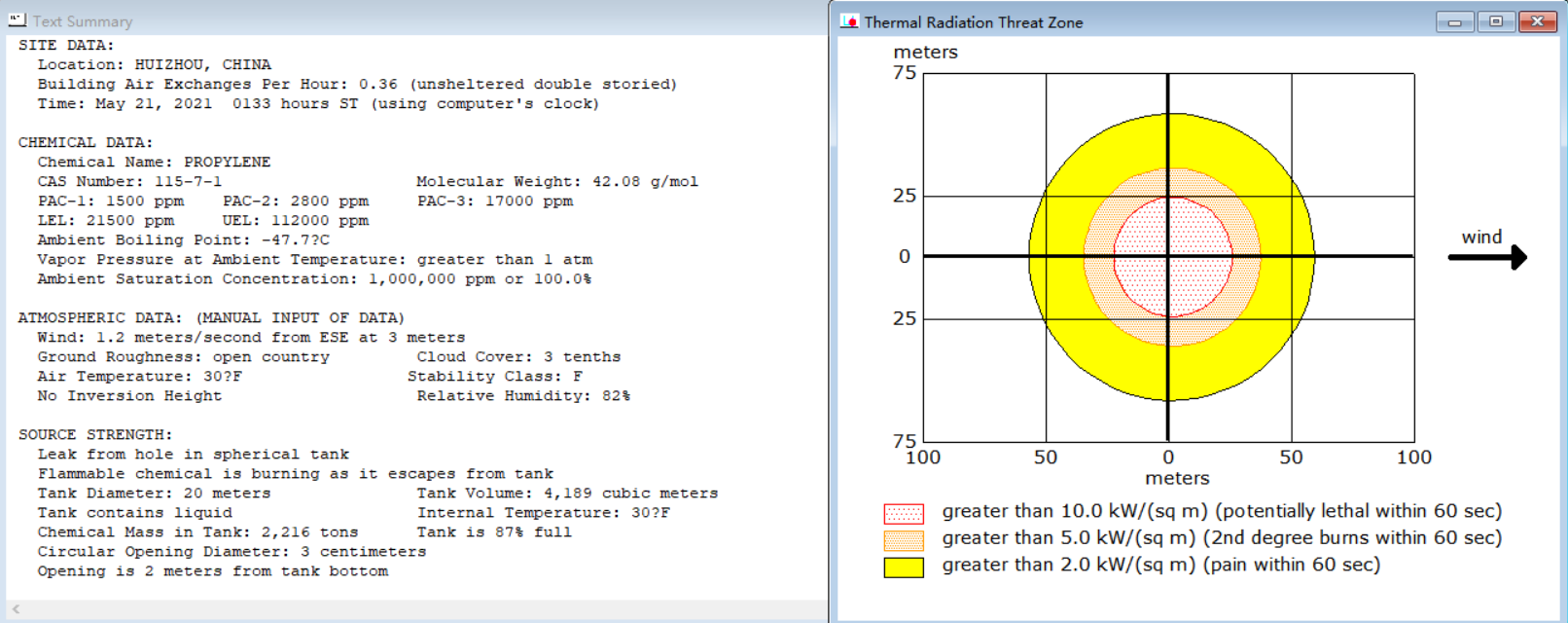
Task: Click the 'ATMOSPHERIC DATA:' heading
Action: (x=211, y=318)
